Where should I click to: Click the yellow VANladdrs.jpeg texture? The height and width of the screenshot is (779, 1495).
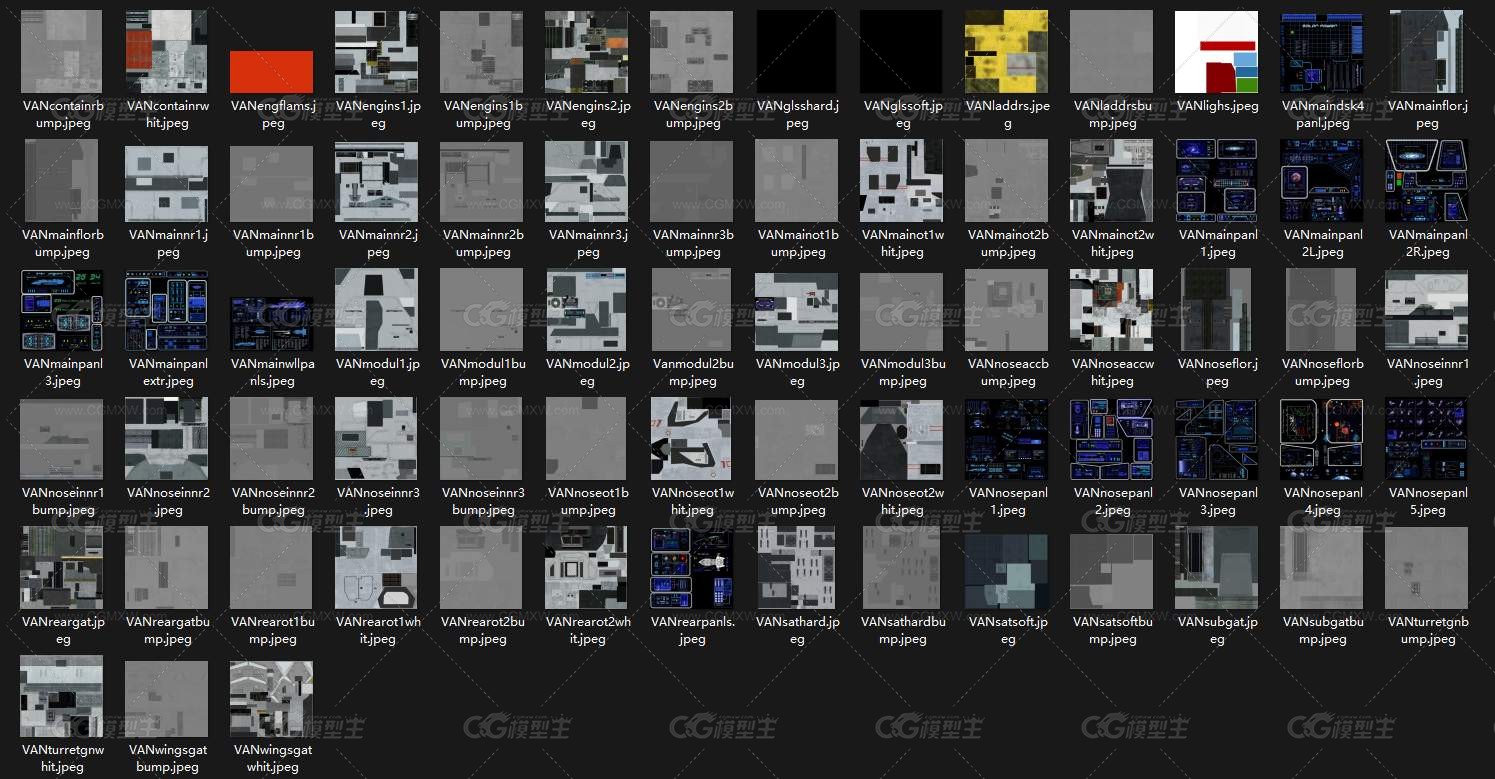pyautogui.click(x=1007, y=52)
